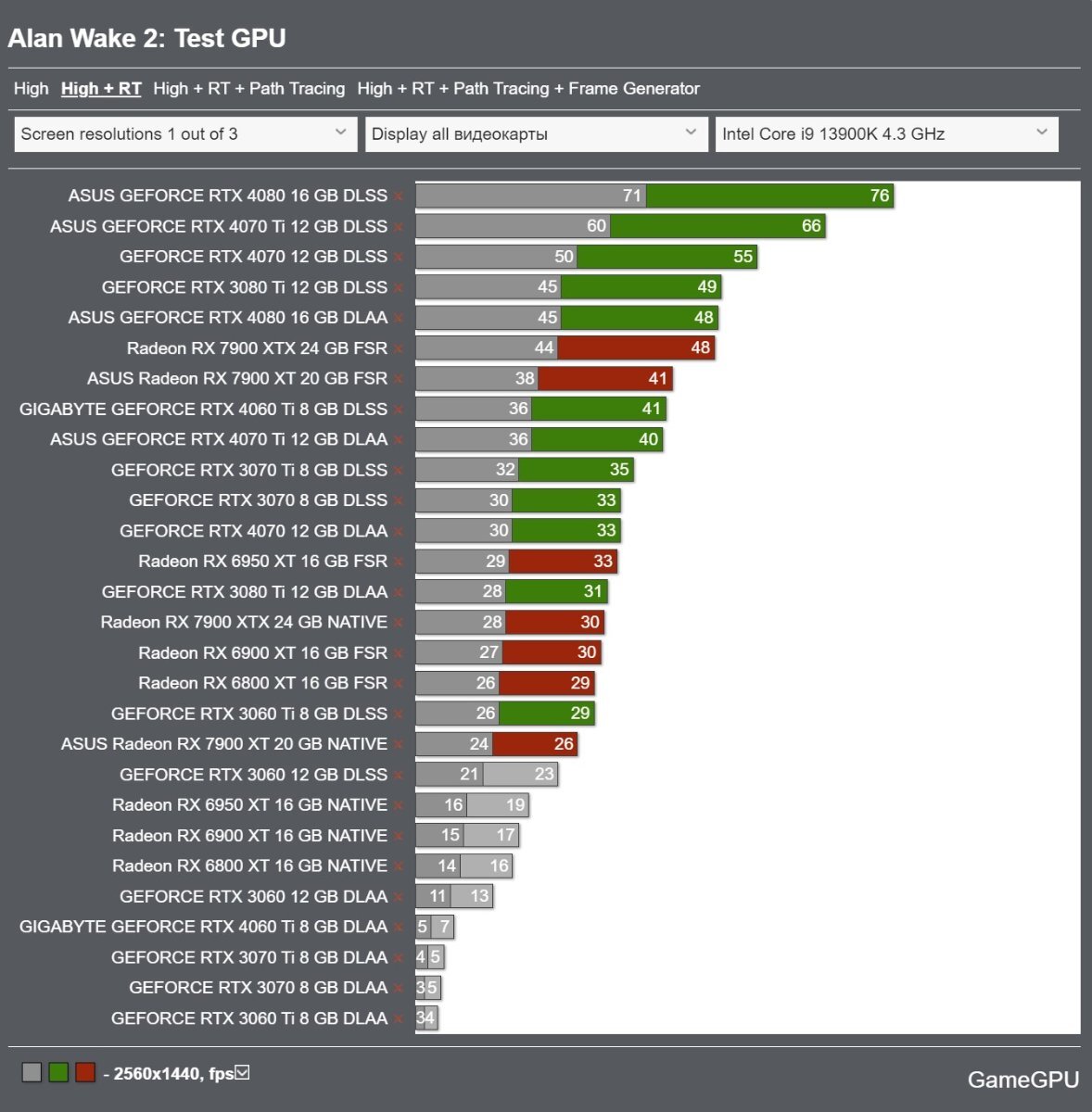The height and width of the screenshot is (1112, 1092).
Task: Click red x beside GIGABYTE RTX 4060 Ti 8 GB DLAA
Action: click(x=399, y=928)
